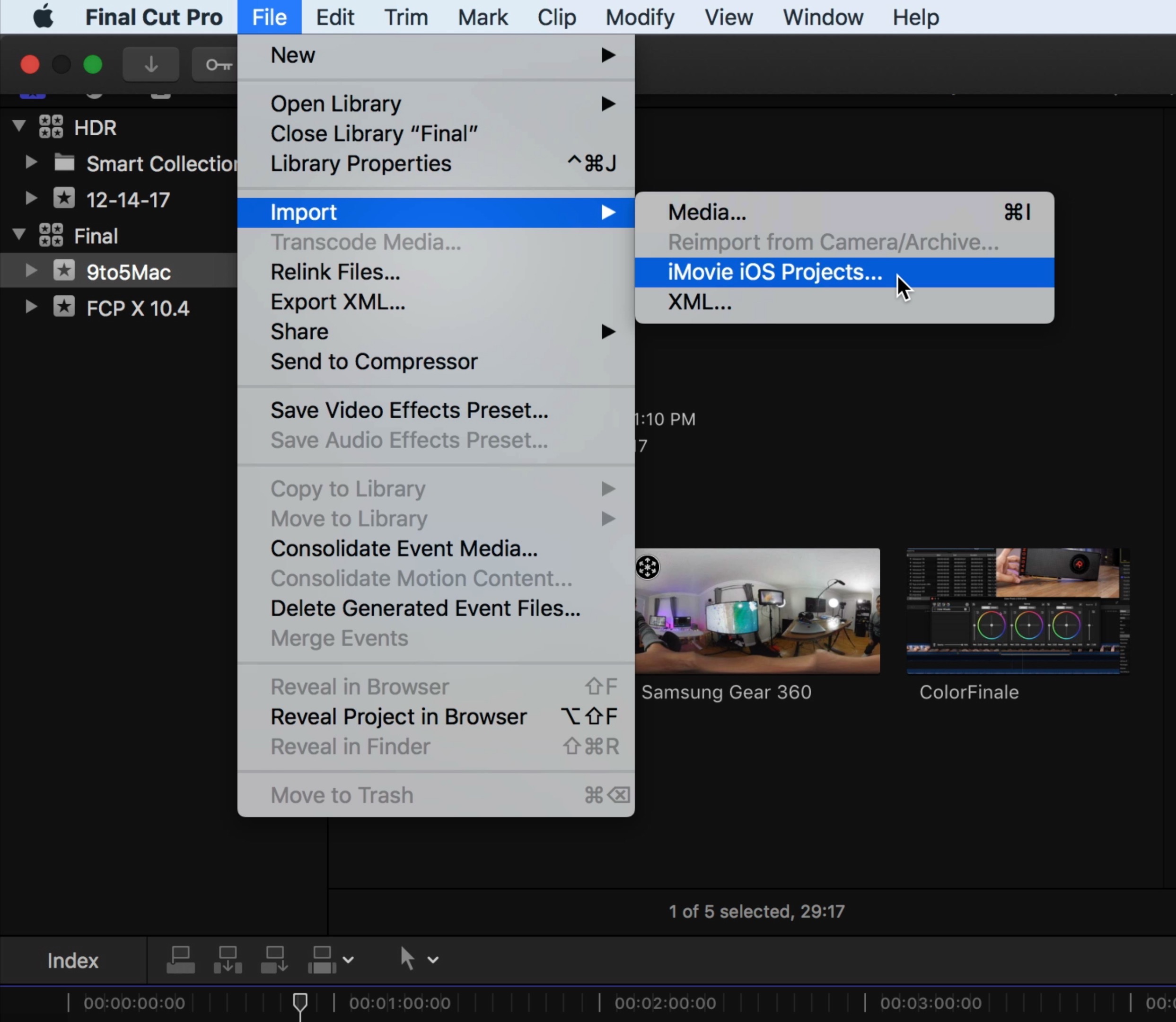
Task: Select the arrow Select tool icon
Action: point(407,959)
